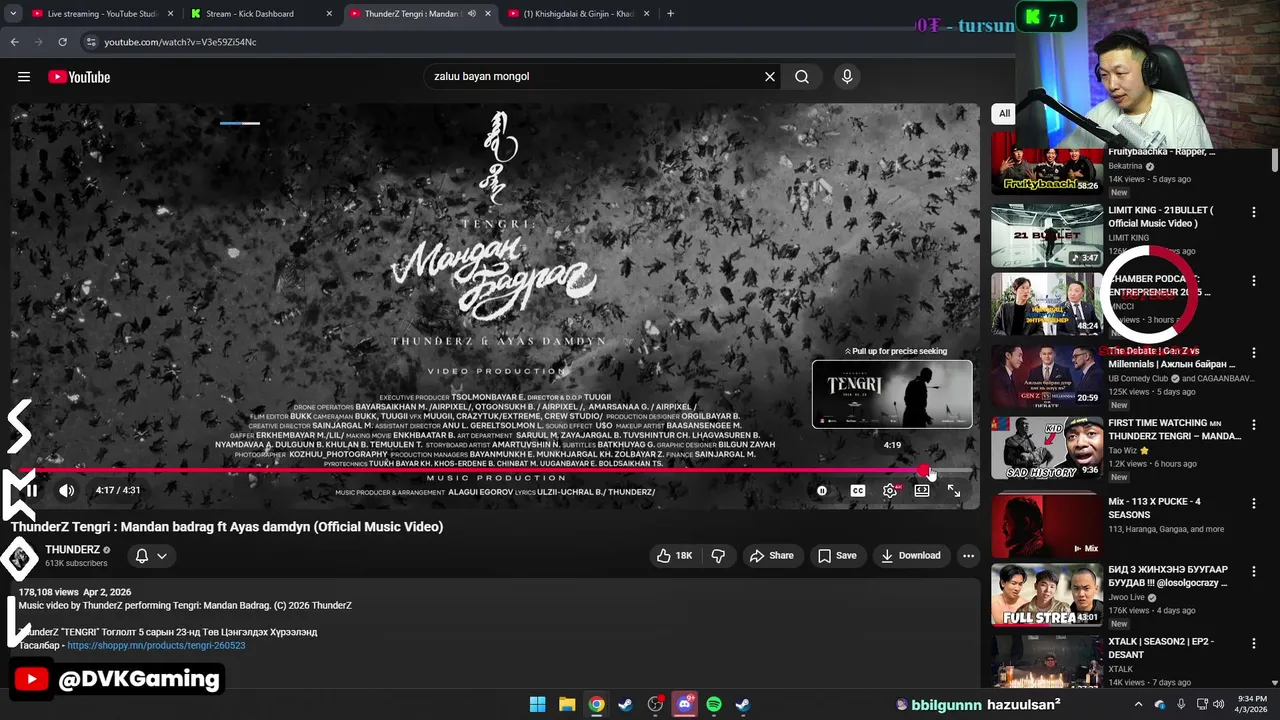Open a new browser tab
This screenshot has width=1280, height=720.
click(670, 14)
